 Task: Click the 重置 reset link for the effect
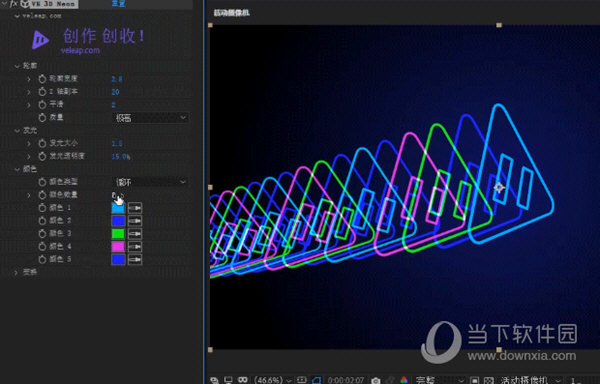point(118,4)
